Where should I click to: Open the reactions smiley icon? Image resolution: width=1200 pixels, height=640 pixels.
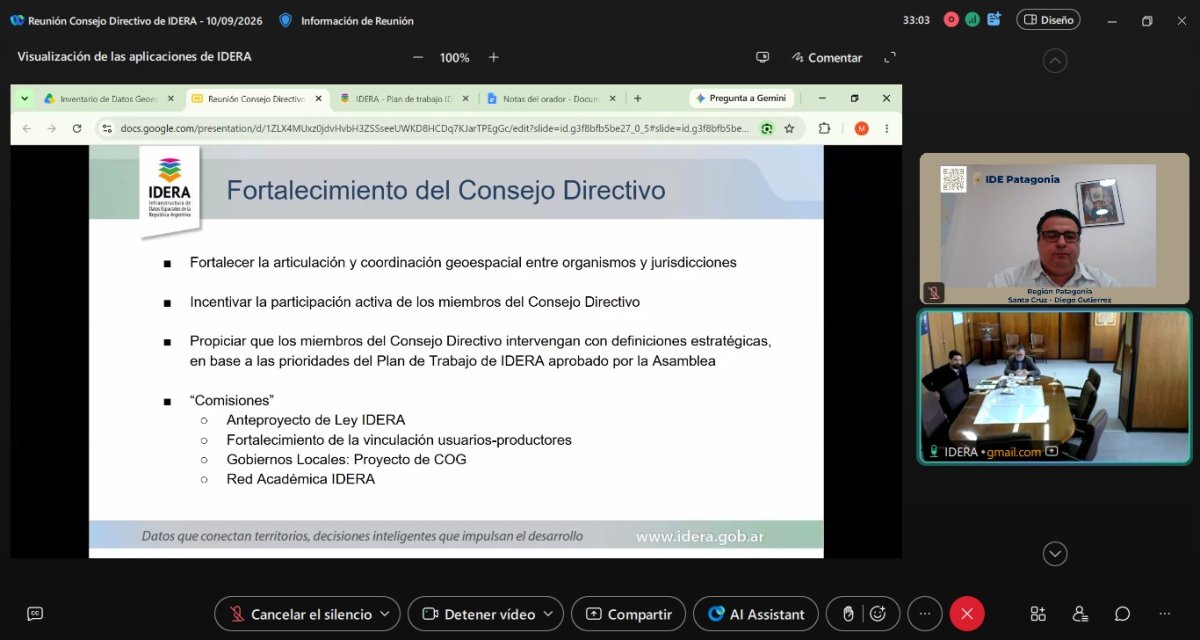tap(878, 614)
